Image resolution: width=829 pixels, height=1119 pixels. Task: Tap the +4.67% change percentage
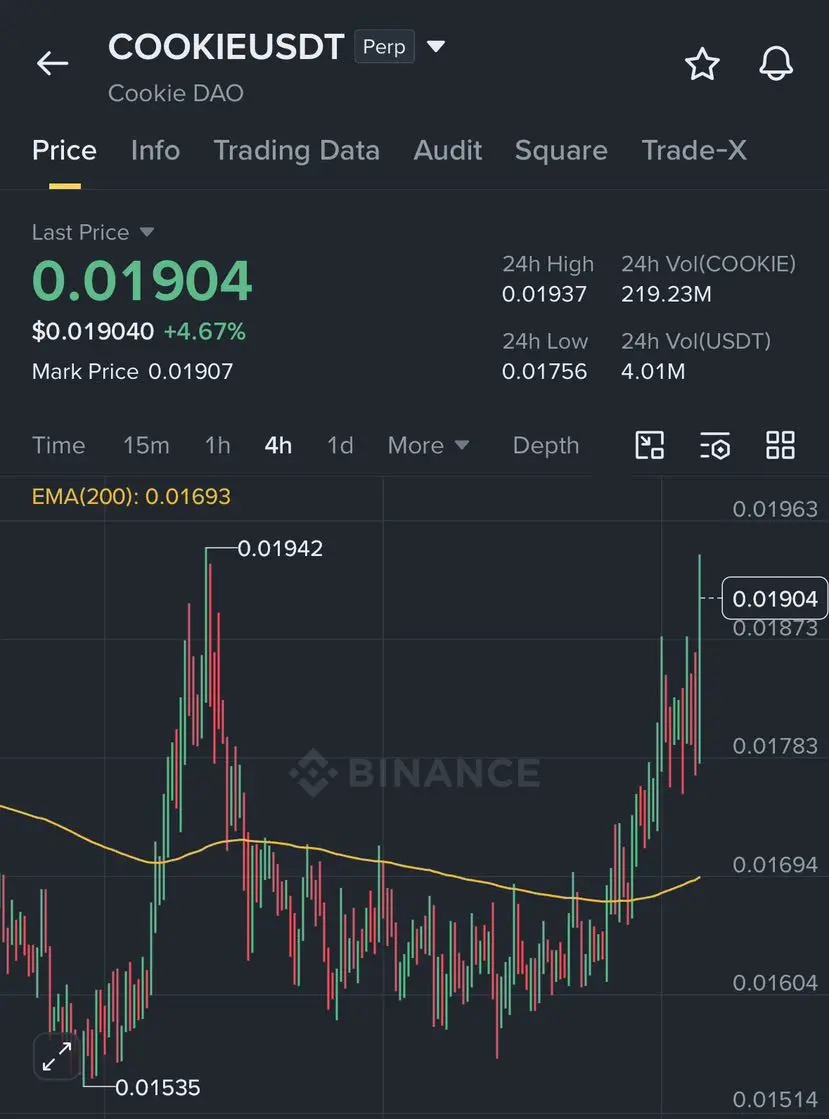click(205, 331)
